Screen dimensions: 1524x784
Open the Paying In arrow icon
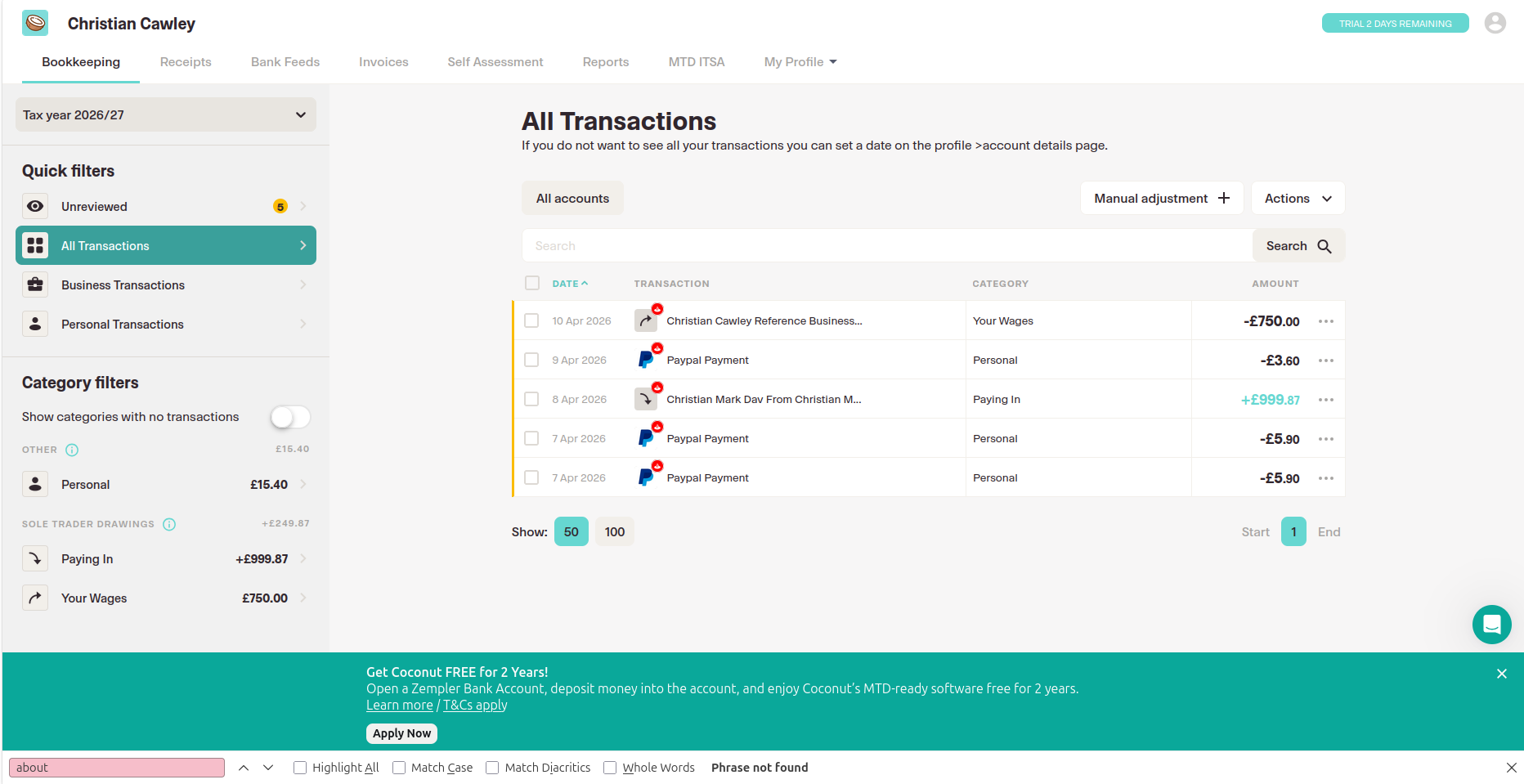[x=35, y=558]
